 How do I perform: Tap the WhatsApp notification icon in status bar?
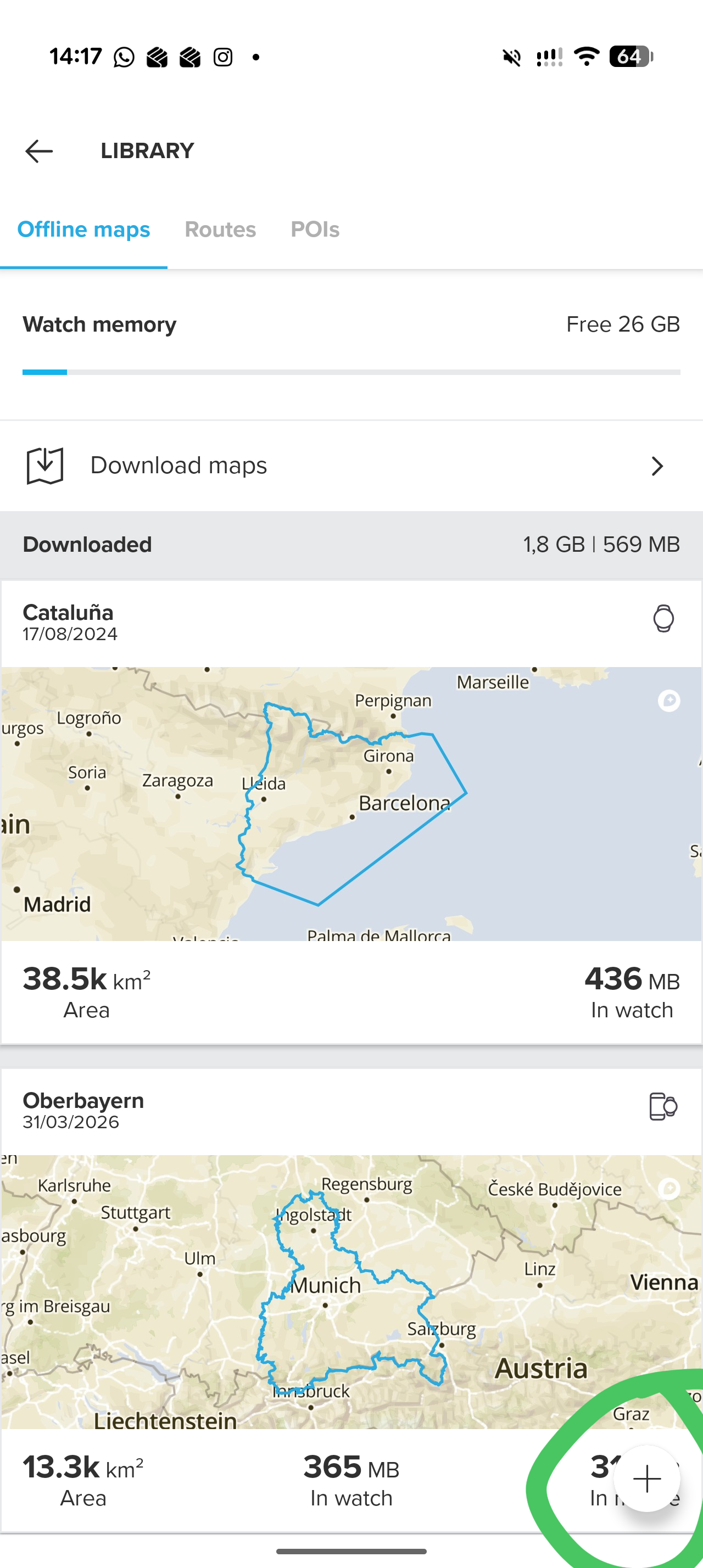[124, 57]
